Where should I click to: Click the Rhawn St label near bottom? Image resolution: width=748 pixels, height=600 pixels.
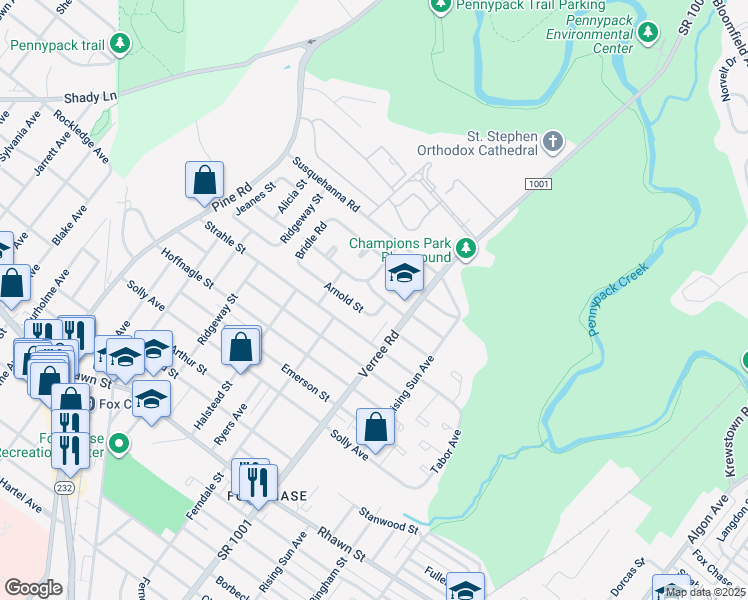(x=342, y=544)
